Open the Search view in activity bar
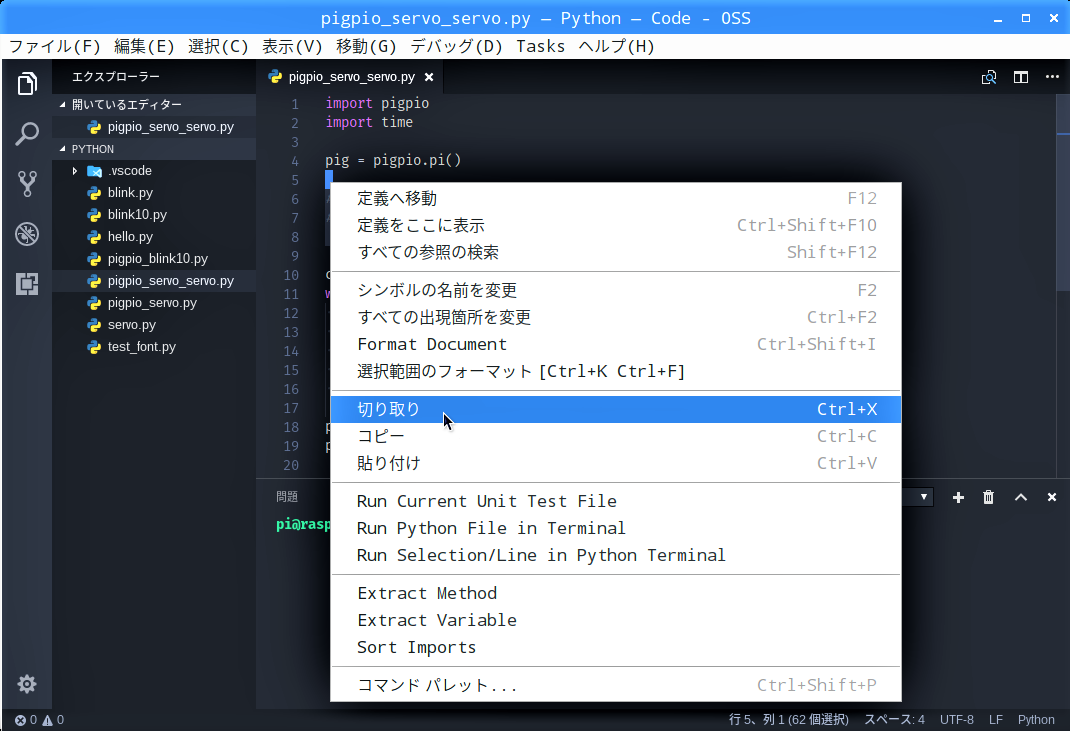The height and width of the screenshot is (731, 1070). (x=27, y=134)
